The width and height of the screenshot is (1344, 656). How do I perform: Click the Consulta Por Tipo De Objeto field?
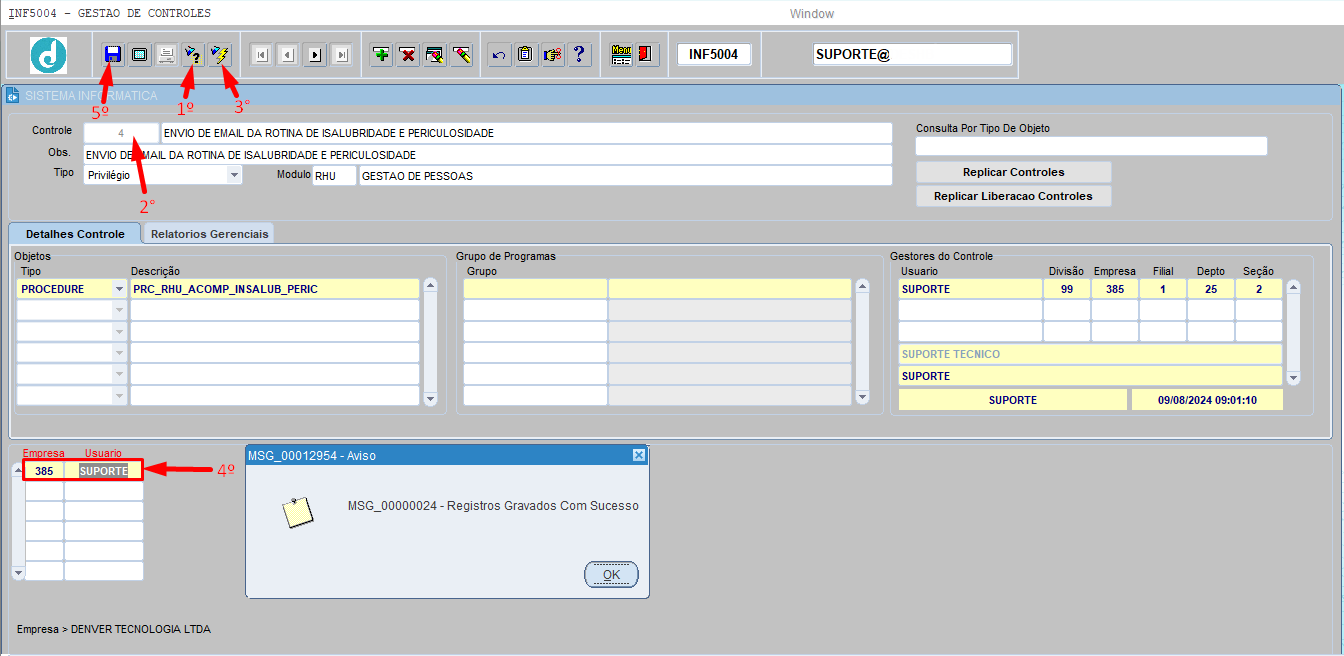click(x=1091, y=146)
